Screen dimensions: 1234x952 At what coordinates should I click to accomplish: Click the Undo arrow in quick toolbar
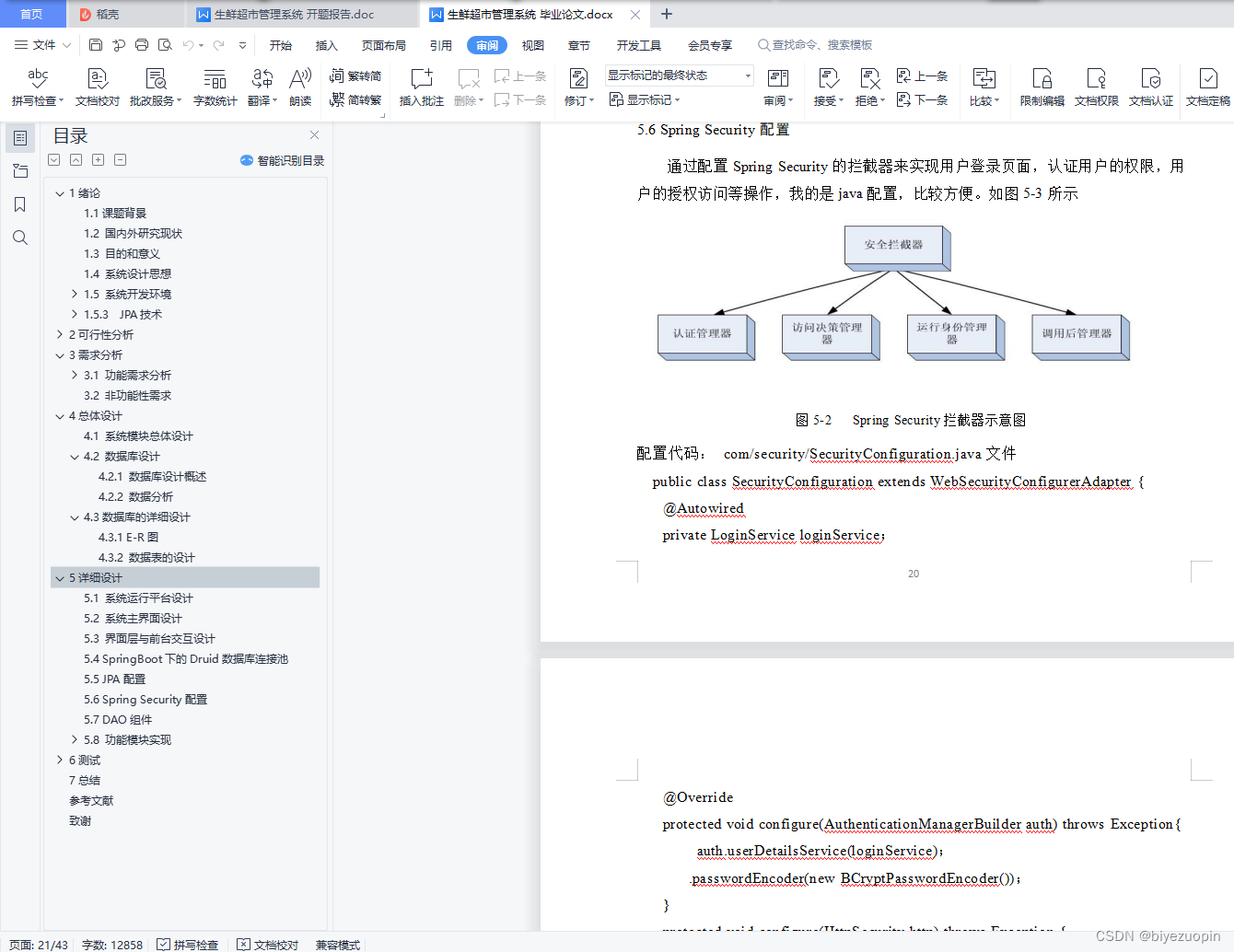point(188,44)
